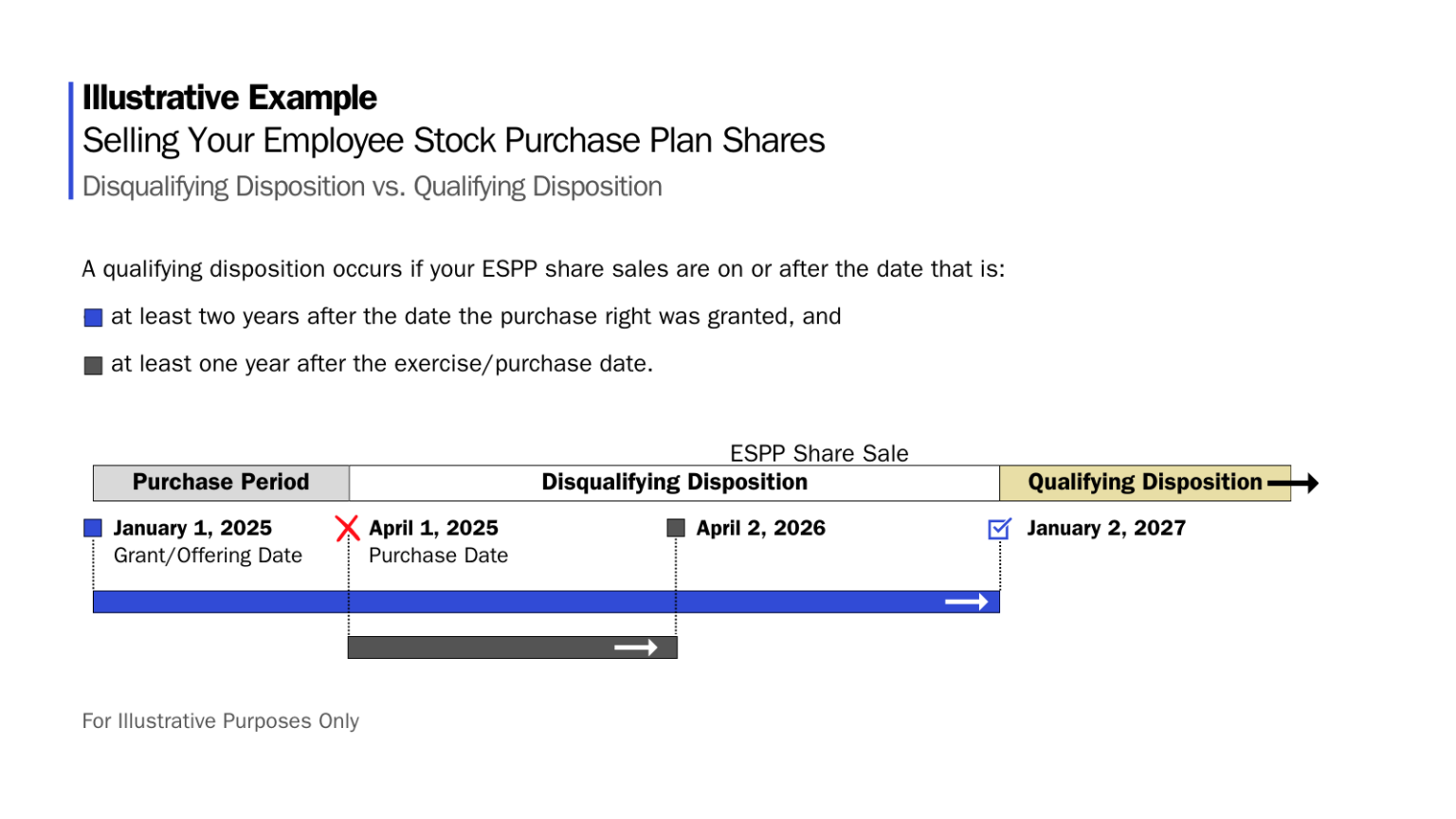Viewport: 1456px width, 819px height.
Task: Click the 'Grant/Offering Date' caption
Action: tap(208, 555)
